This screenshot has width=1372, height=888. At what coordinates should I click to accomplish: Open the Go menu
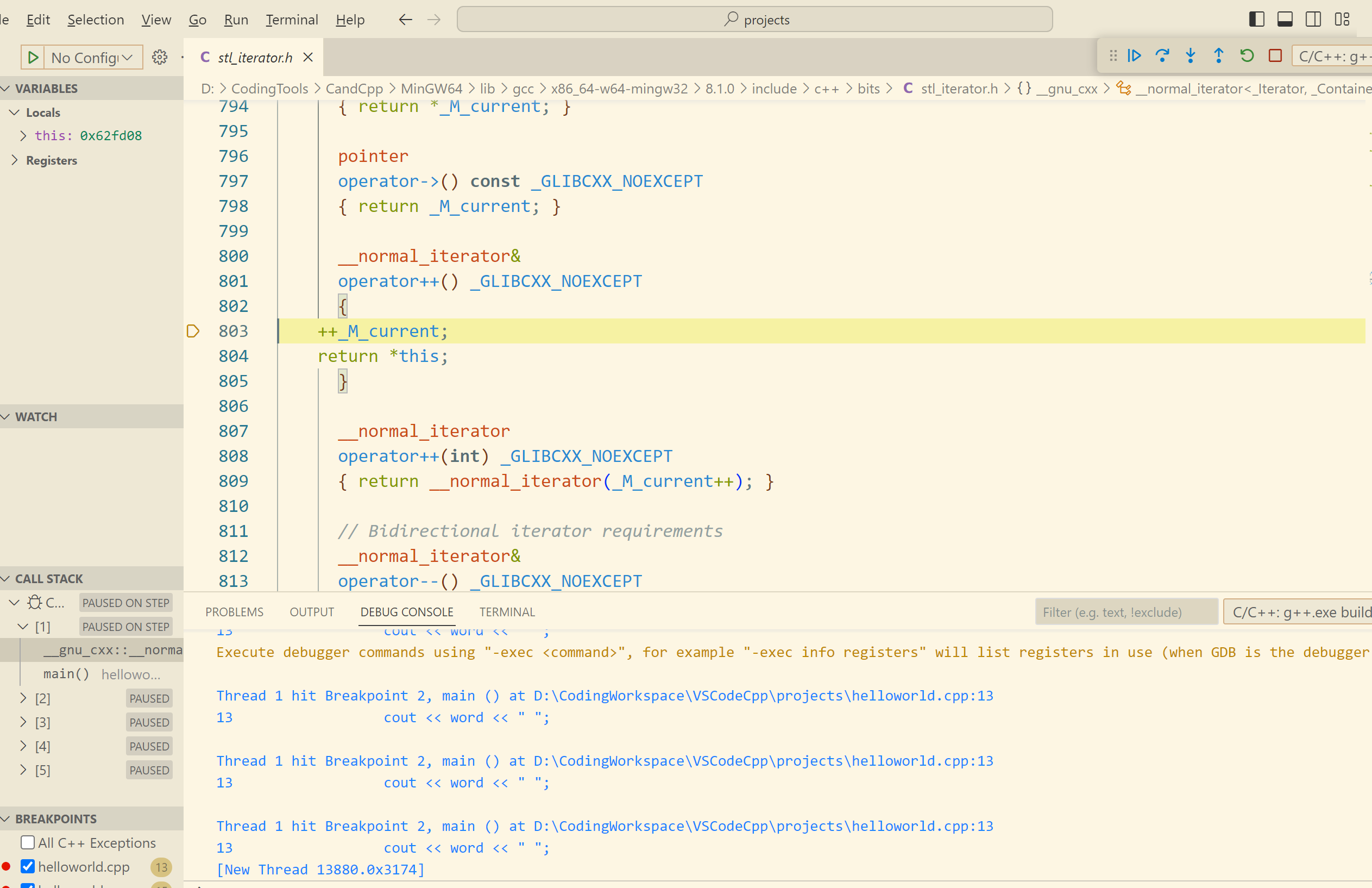coord(198,20)
